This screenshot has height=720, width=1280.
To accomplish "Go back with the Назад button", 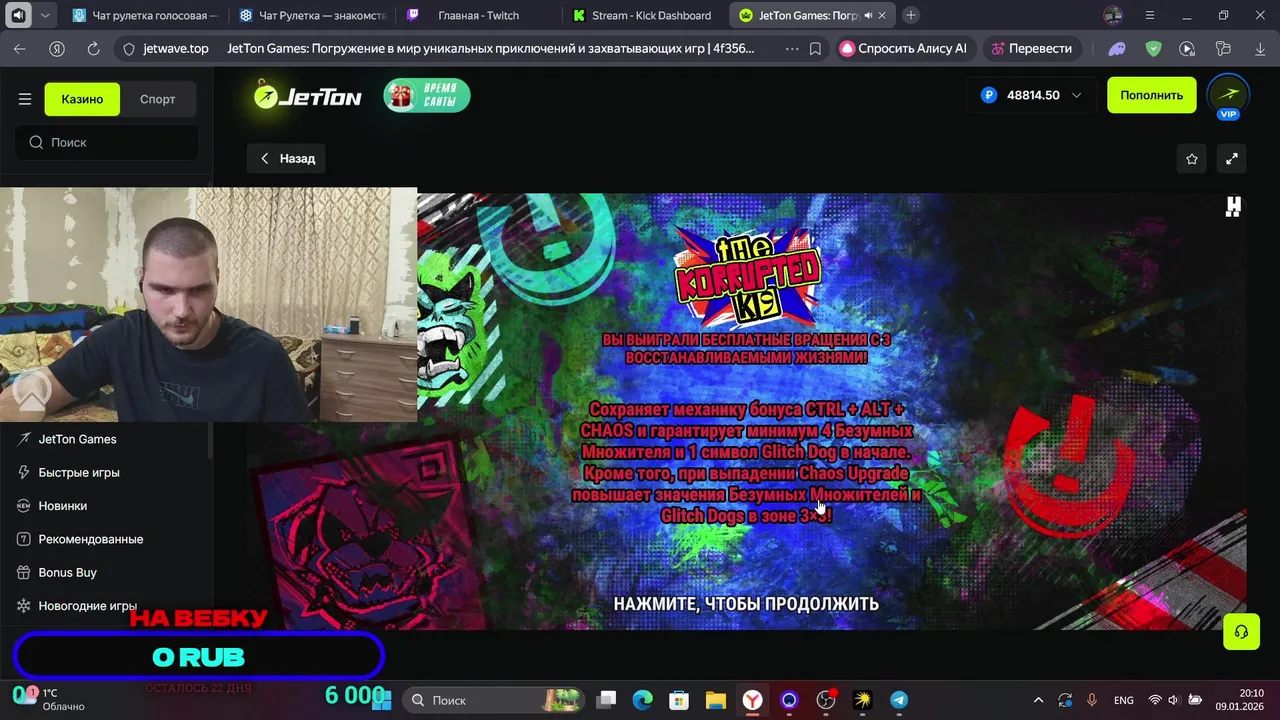I will coord(287,158).
